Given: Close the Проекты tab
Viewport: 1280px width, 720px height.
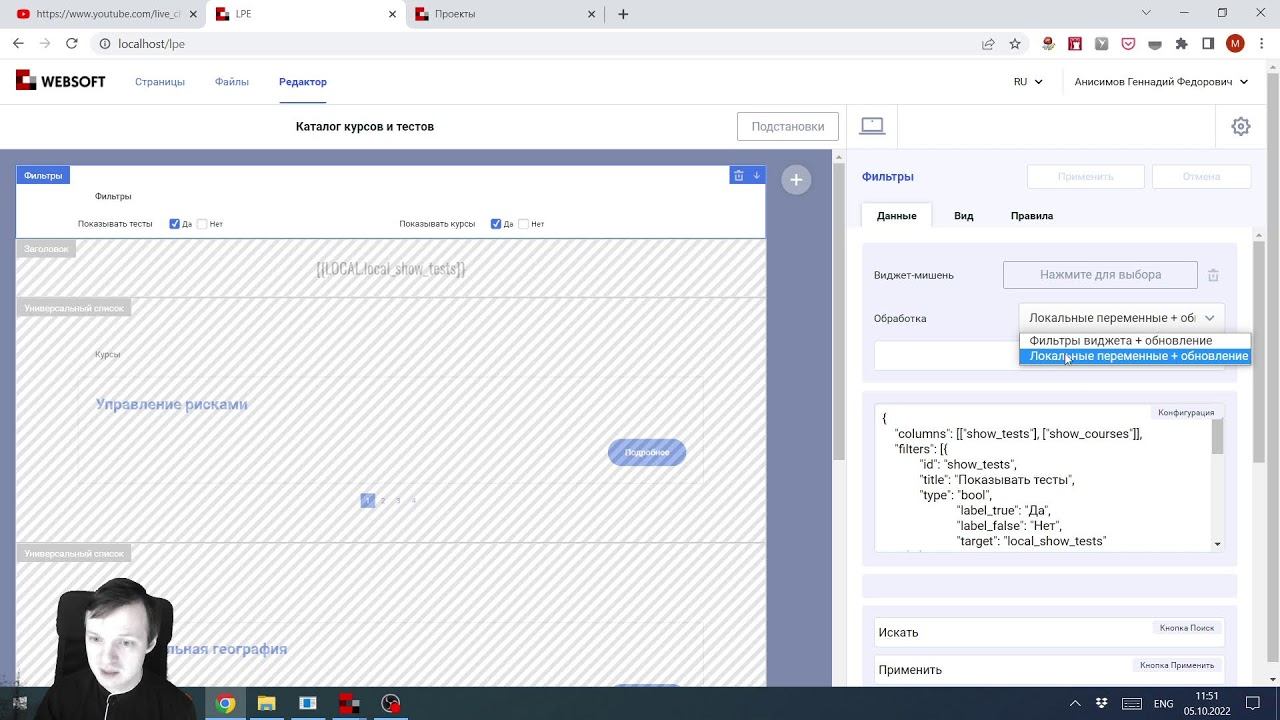Looking at the screenshot, I should click(592, 14).
